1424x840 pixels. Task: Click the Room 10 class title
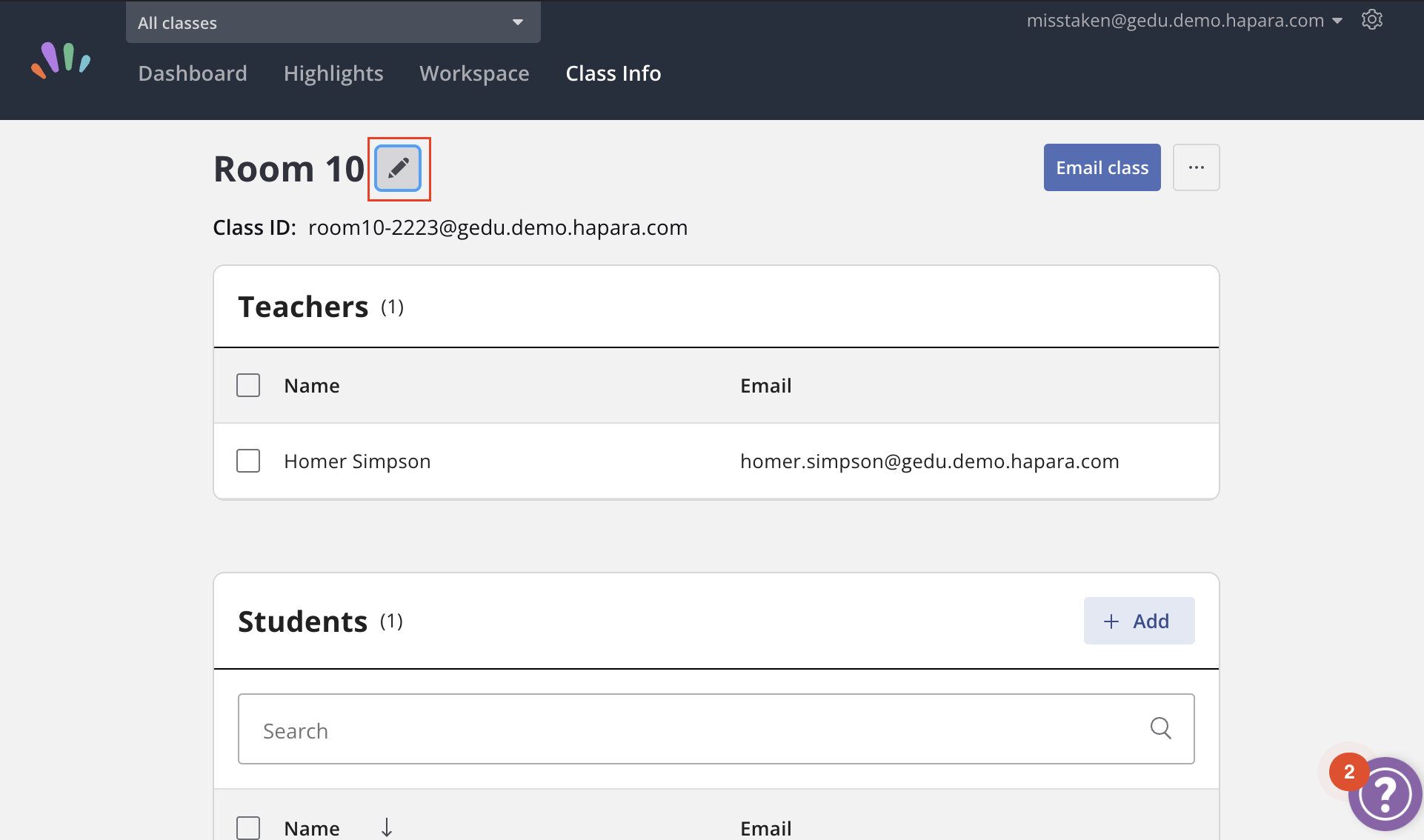289,169
